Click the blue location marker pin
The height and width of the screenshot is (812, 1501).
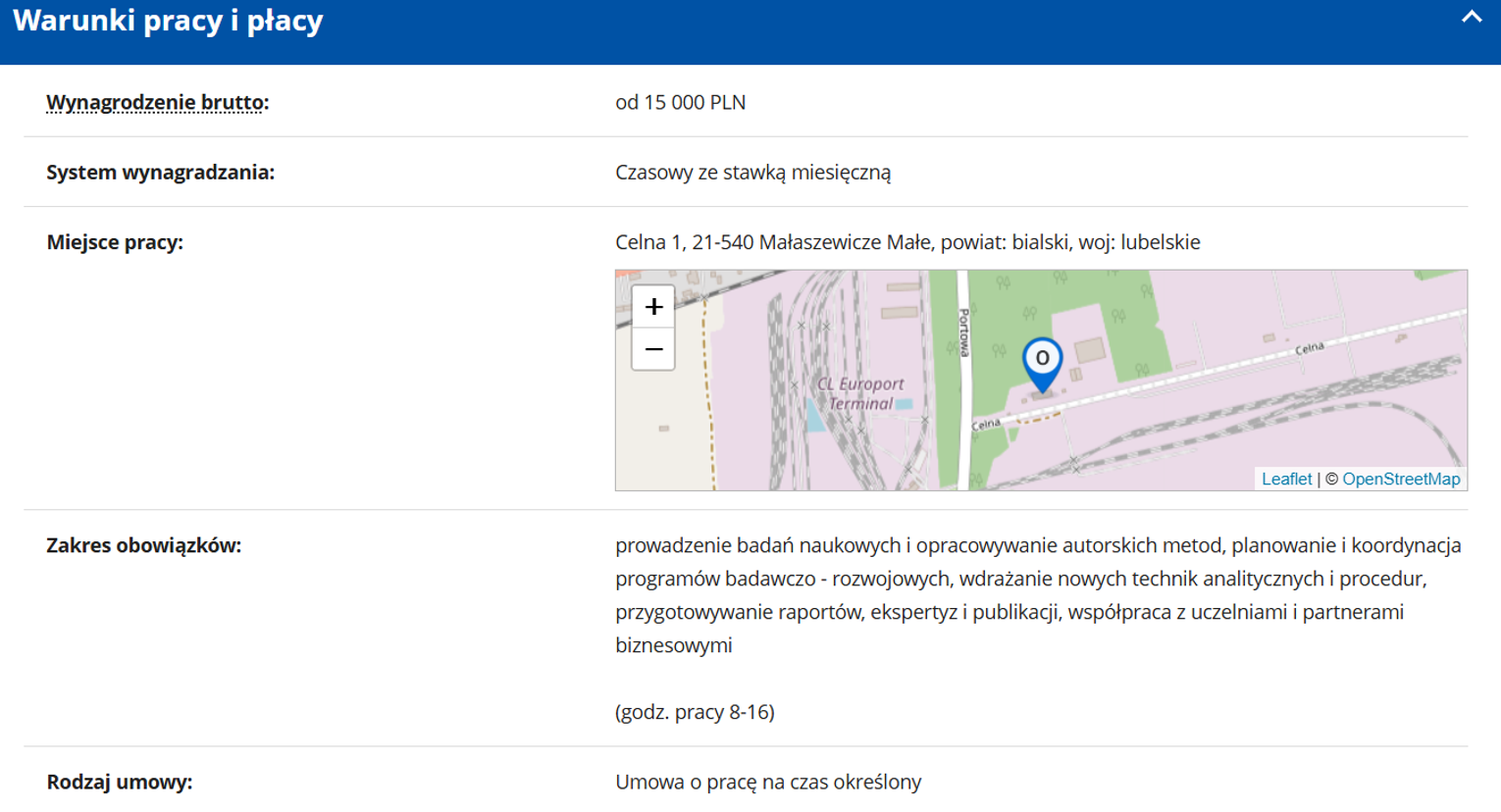pyautogui.click(x=1042, y=362)
